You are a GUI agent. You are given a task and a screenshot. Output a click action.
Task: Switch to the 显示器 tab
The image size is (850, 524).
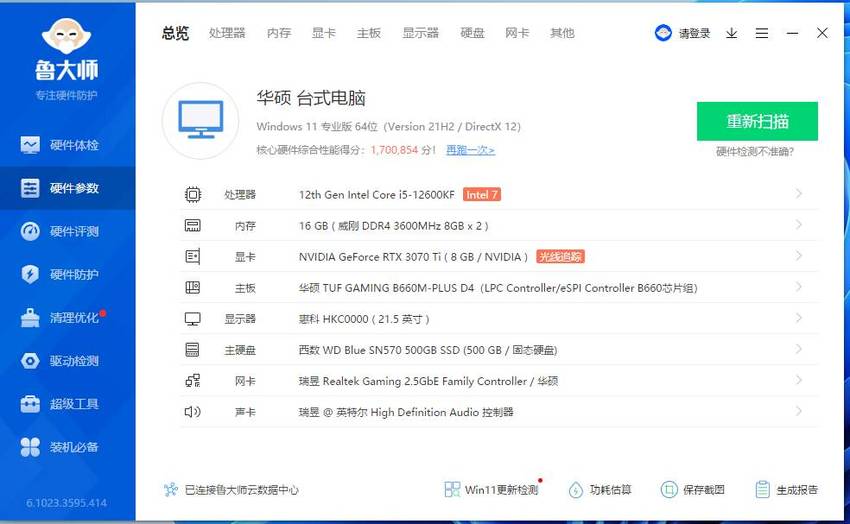[x=420, y=33]
